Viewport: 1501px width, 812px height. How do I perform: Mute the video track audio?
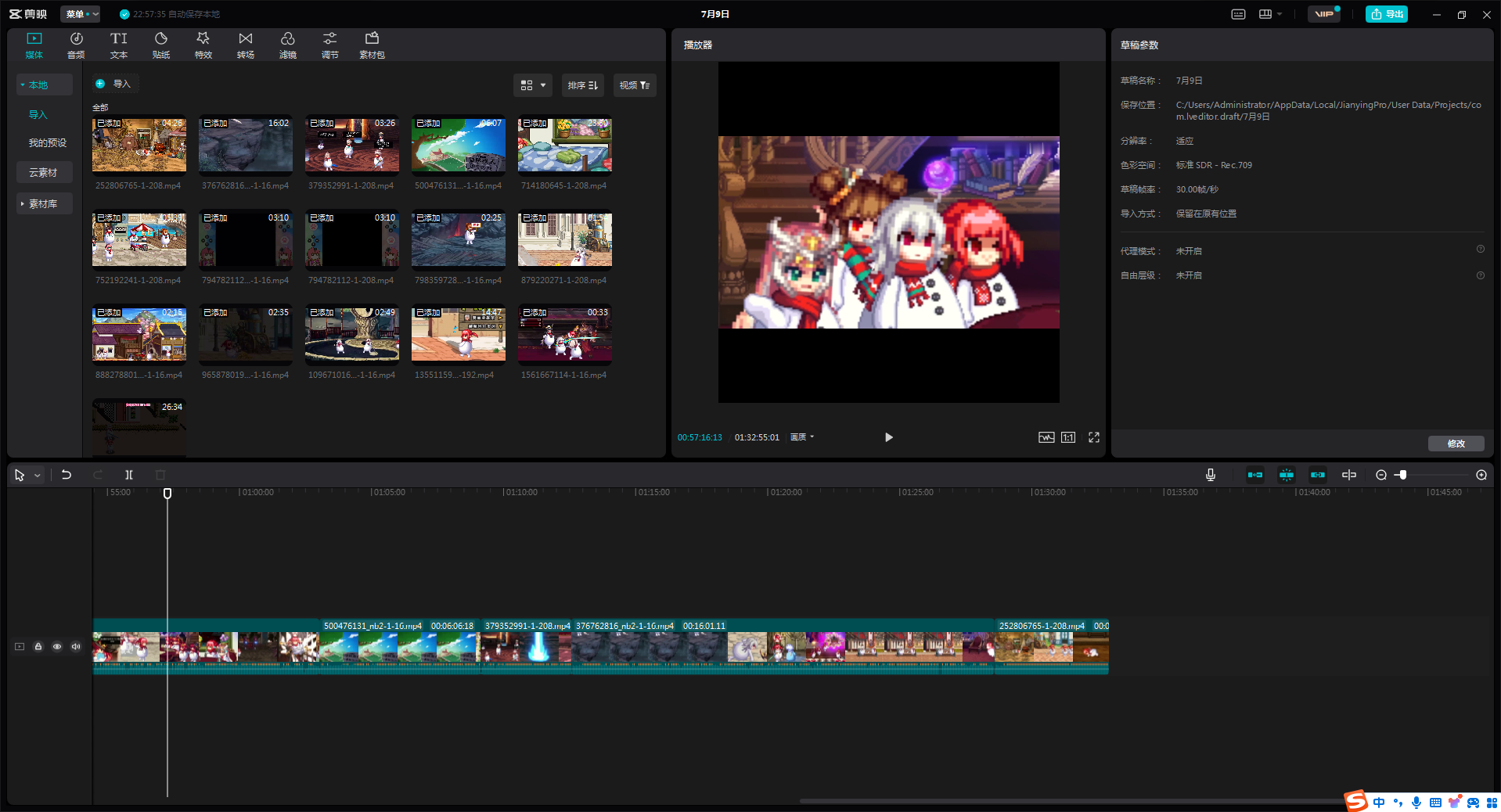tap(76, 646)
